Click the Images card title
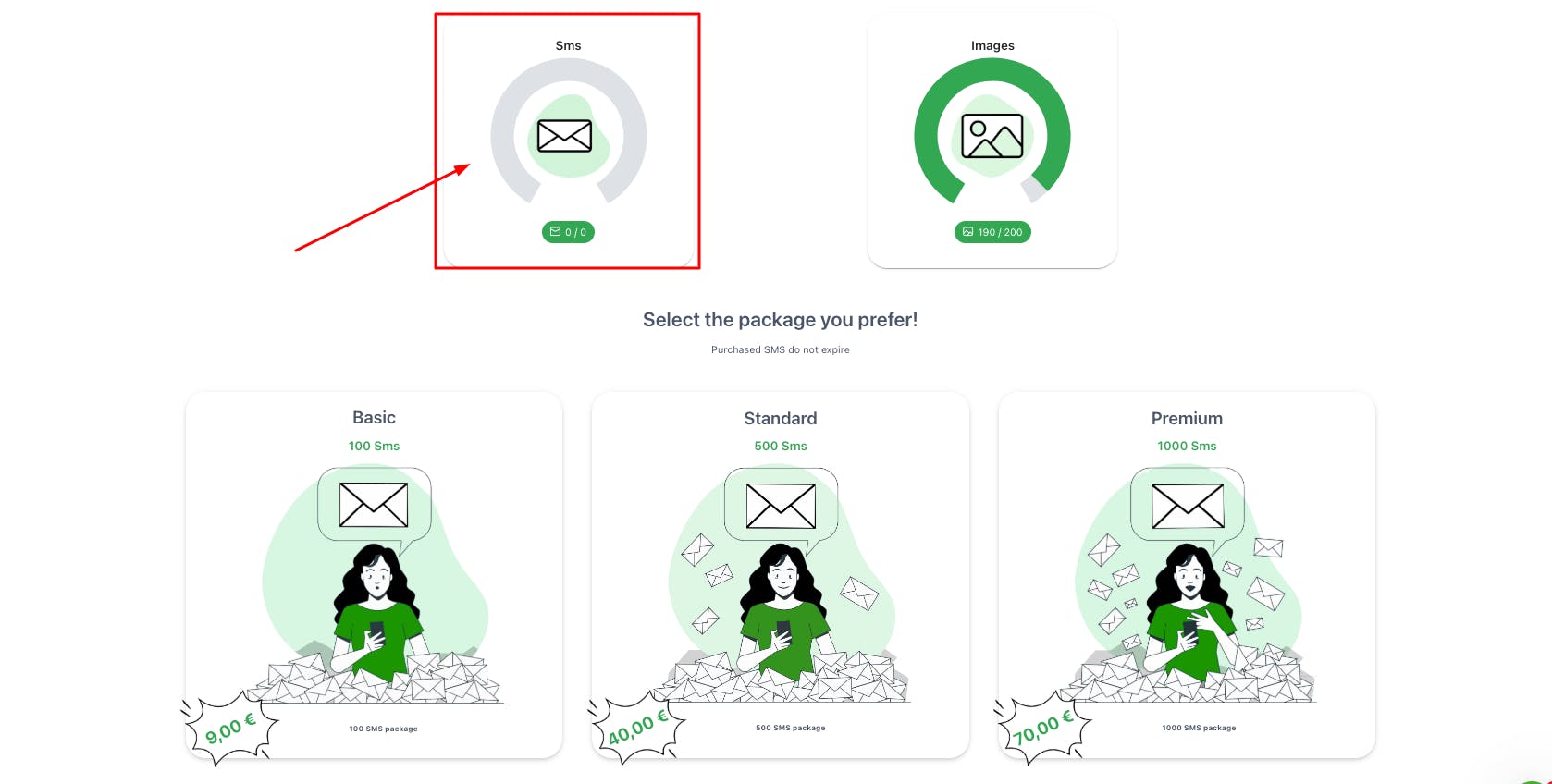Screen dimensions: 1552x784 (992, 45)
